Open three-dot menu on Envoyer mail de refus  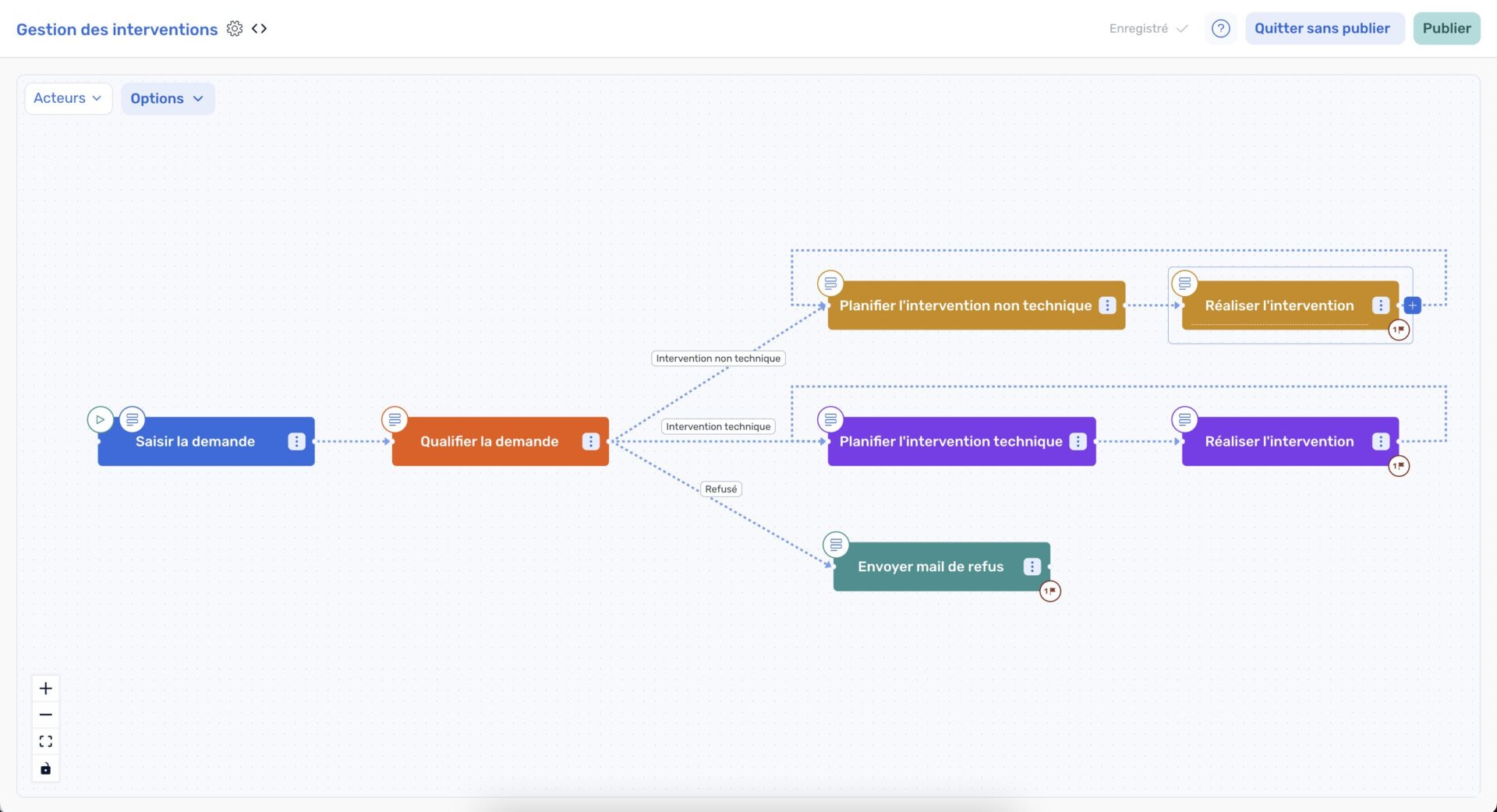tap(1032, 567)
